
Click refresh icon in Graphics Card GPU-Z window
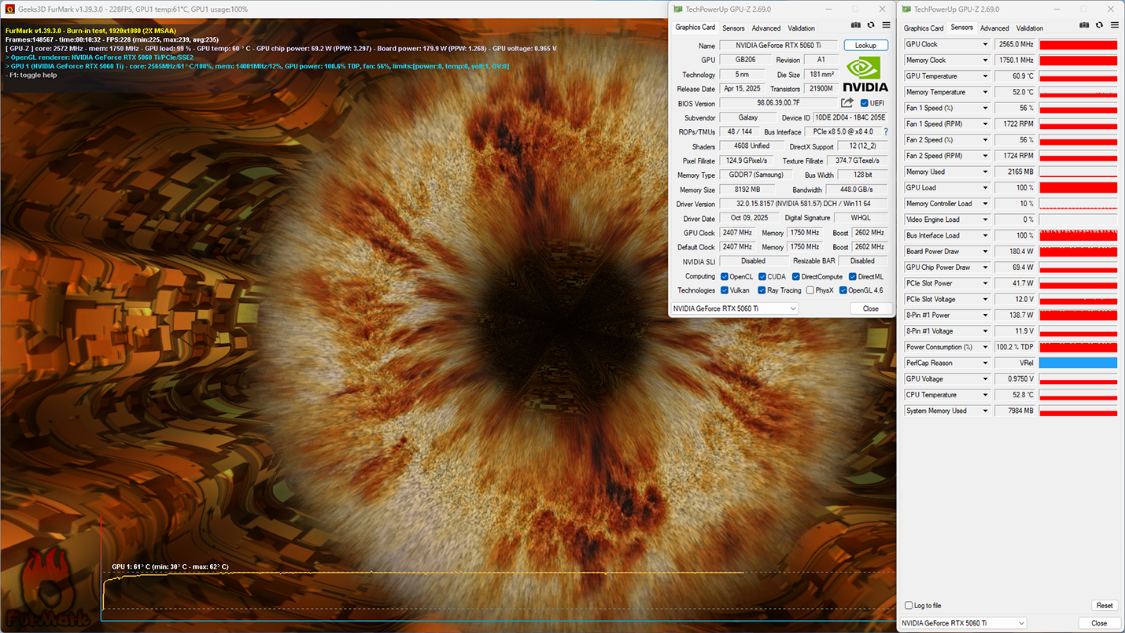coord(871,25)
